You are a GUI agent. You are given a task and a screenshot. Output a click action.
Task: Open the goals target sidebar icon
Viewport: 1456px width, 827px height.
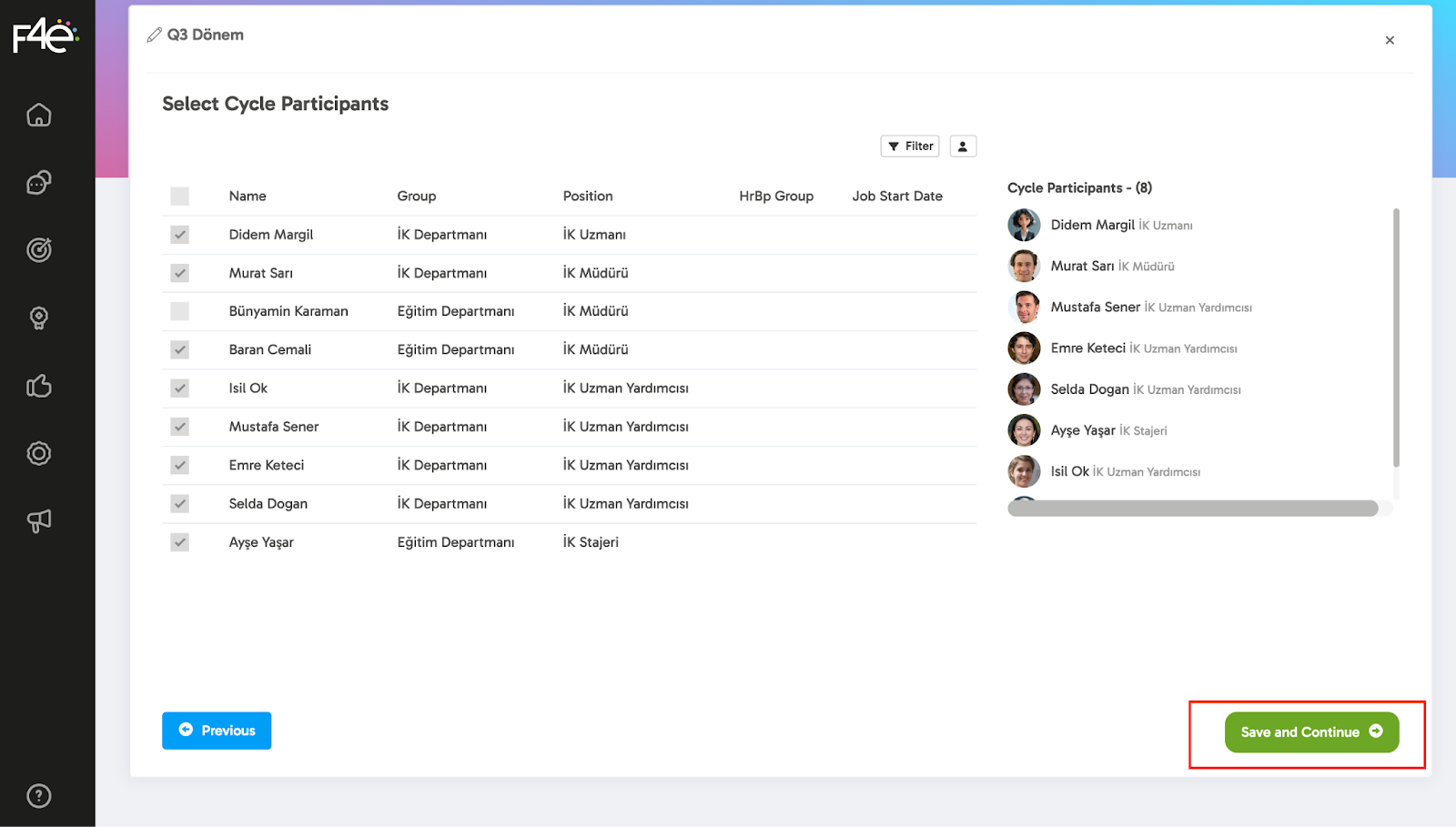pos(38,250)
